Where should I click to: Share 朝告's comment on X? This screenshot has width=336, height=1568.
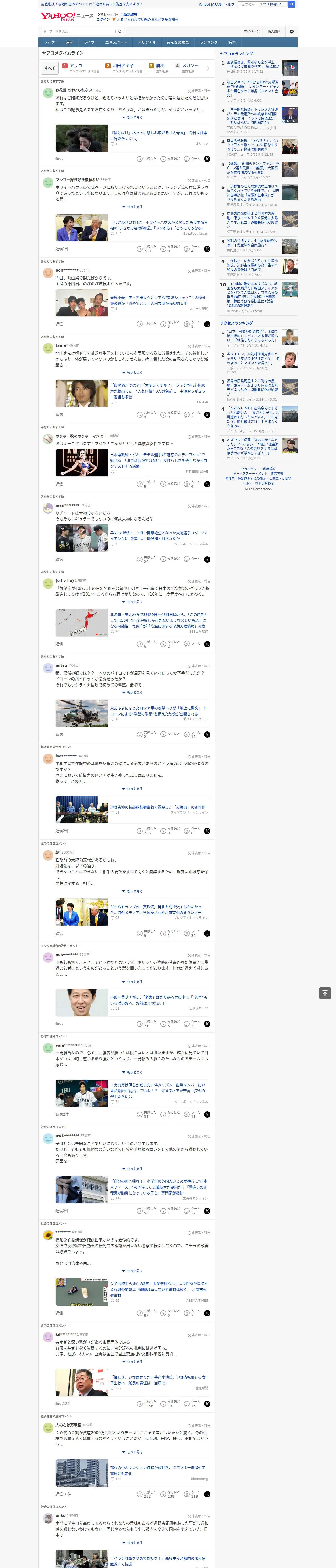[x=207, y=933]
